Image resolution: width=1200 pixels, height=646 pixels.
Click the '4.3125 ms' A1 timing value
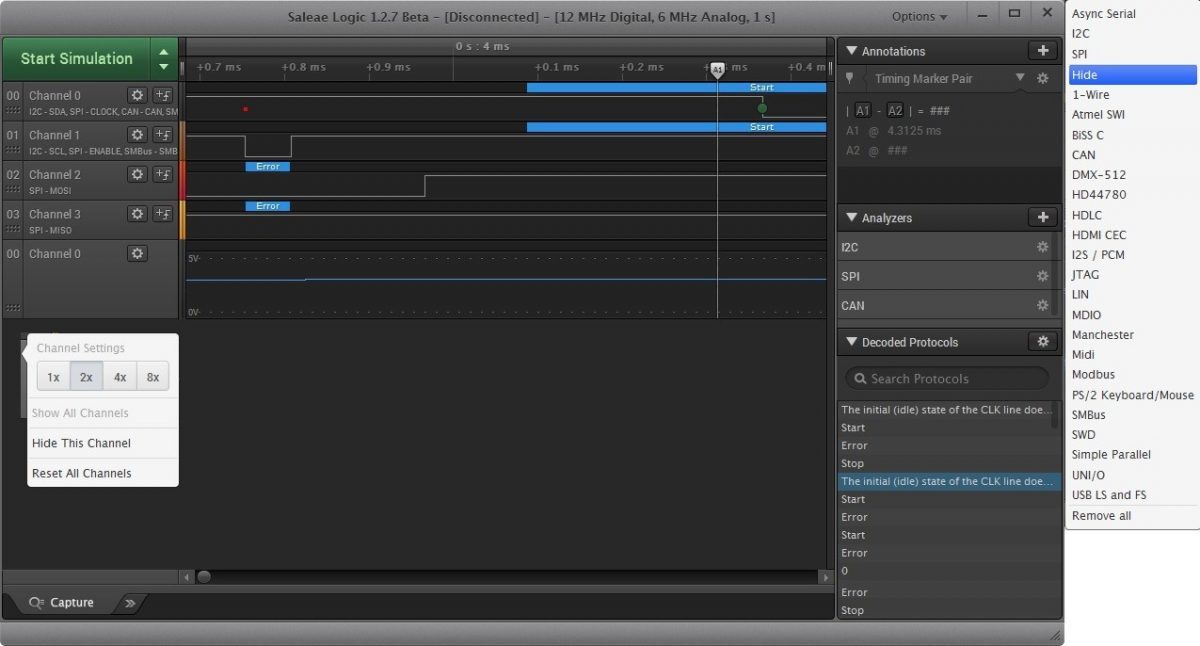click(x=914, y=131)
